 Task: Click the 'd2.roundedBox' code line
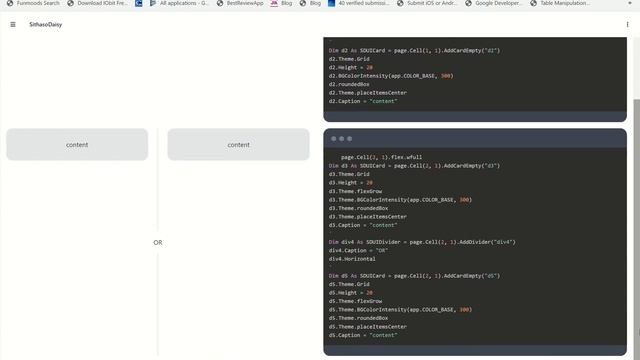pos(349,84)
